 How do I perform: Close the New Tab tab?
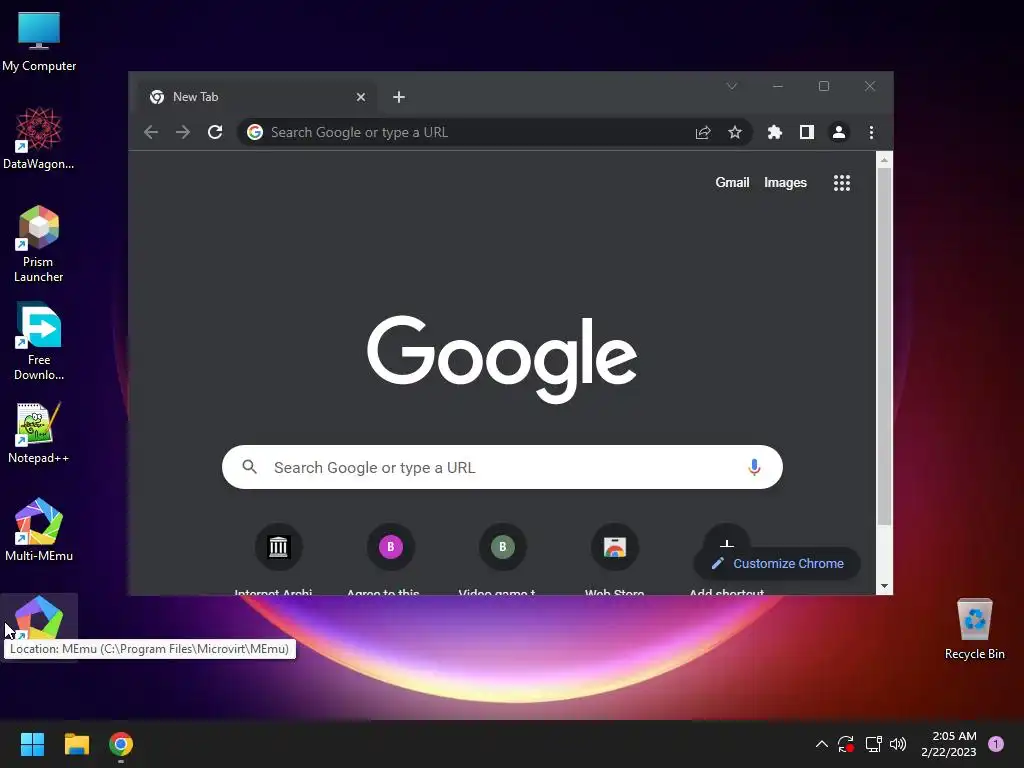(360, 97)
